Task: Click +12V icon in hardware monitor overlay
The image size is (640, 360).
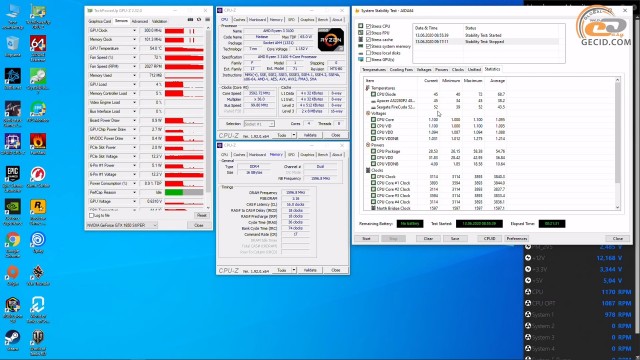Action: (x=528, y=258)
